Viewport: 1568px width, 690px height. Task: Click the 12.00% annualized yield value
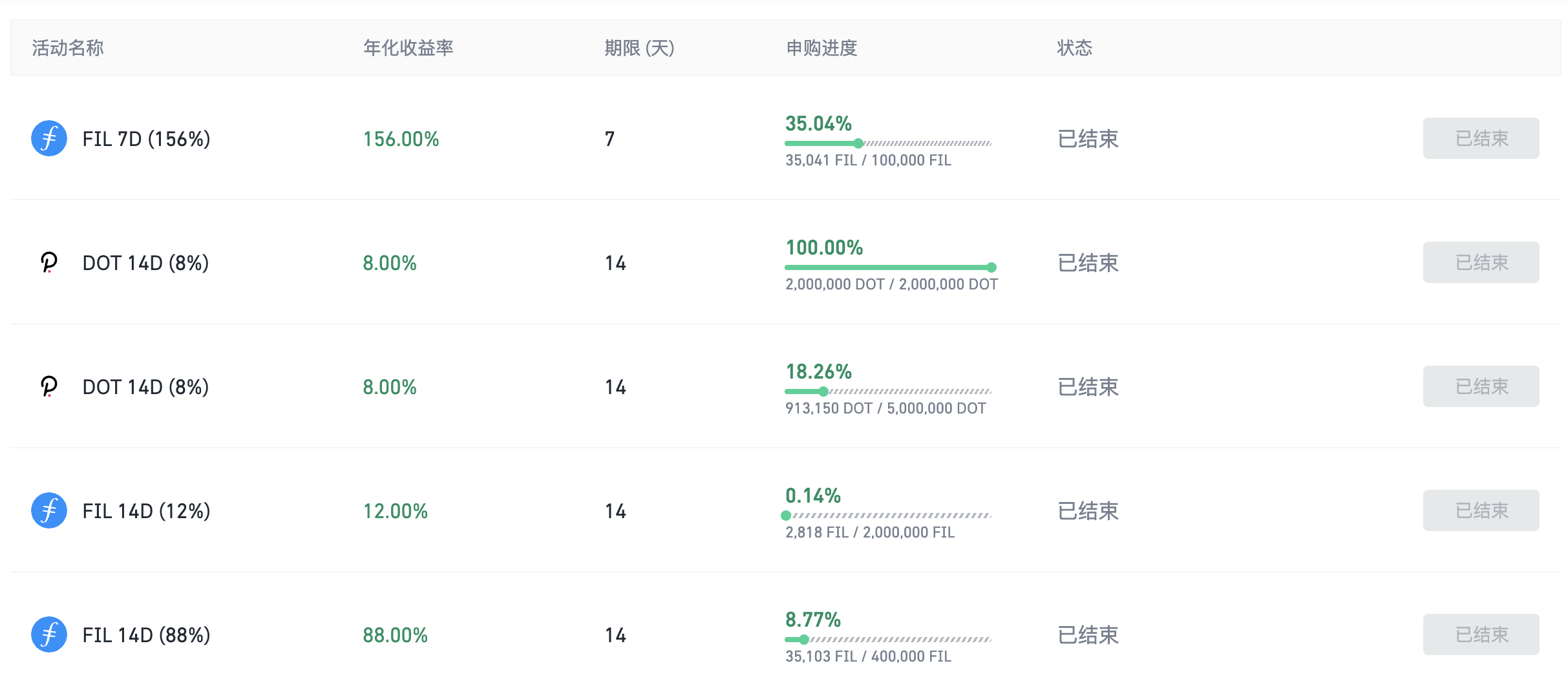395,511
